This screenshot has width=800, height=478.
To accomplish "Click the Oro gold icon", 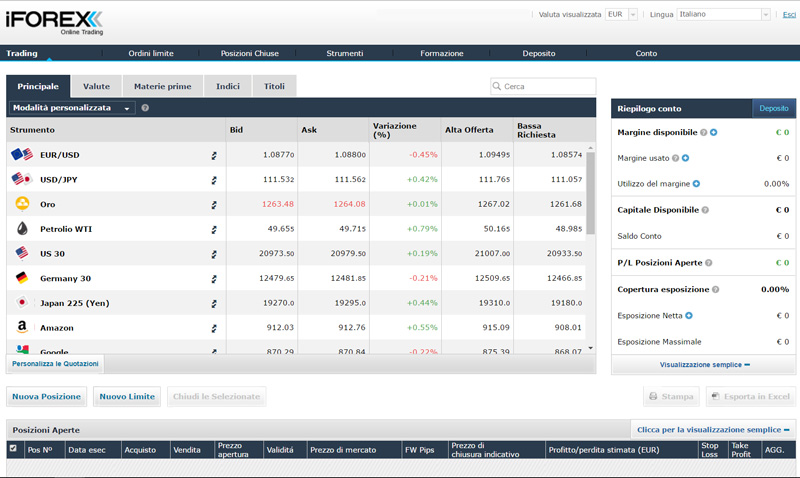I will pos(22,204).
